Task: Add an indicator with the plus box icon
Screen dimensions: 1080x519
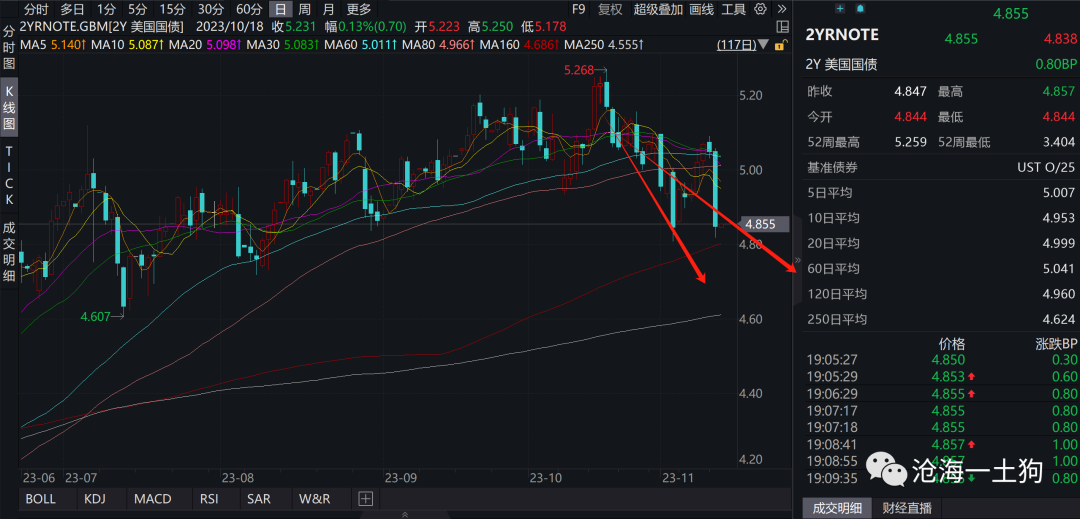Action: 365,498
